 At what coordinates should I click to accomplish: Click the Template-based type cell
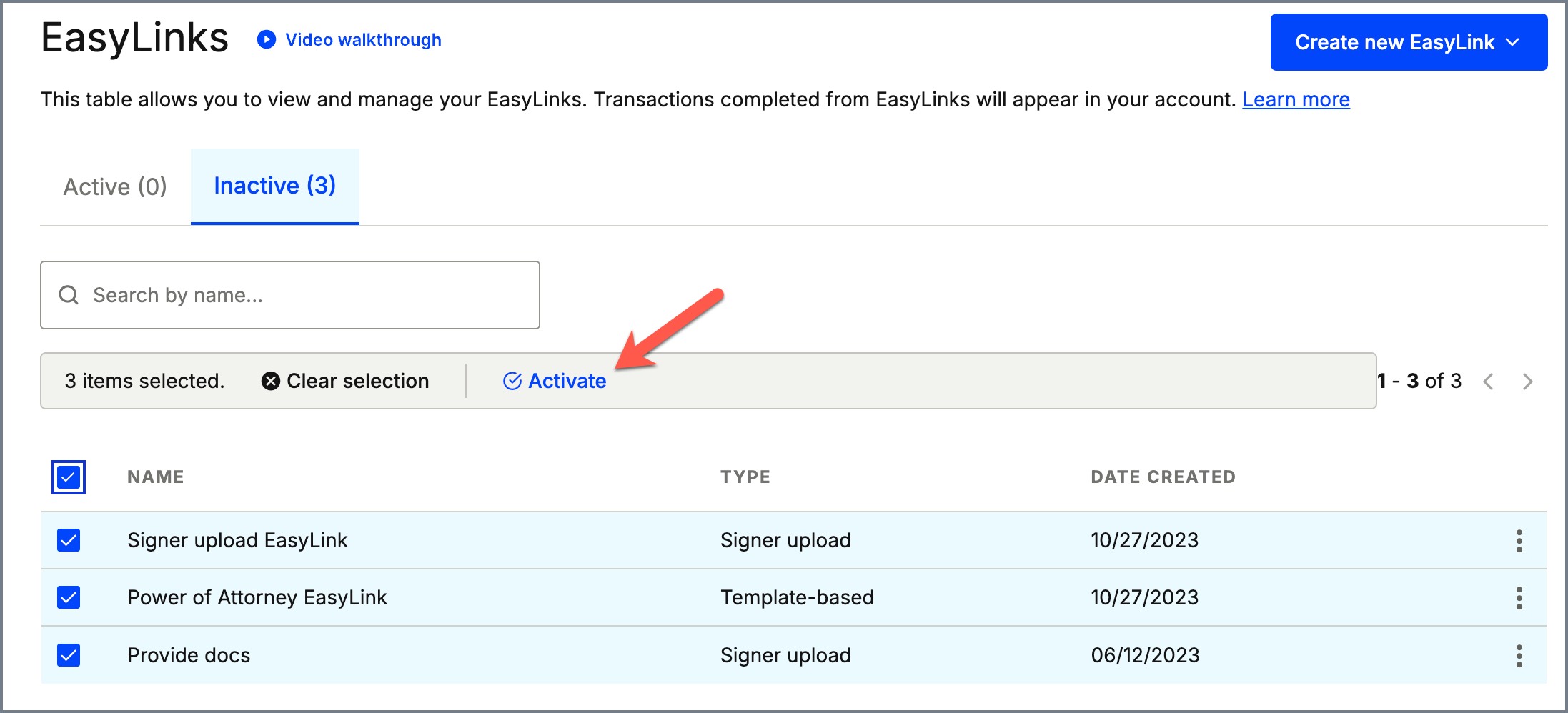797,597
